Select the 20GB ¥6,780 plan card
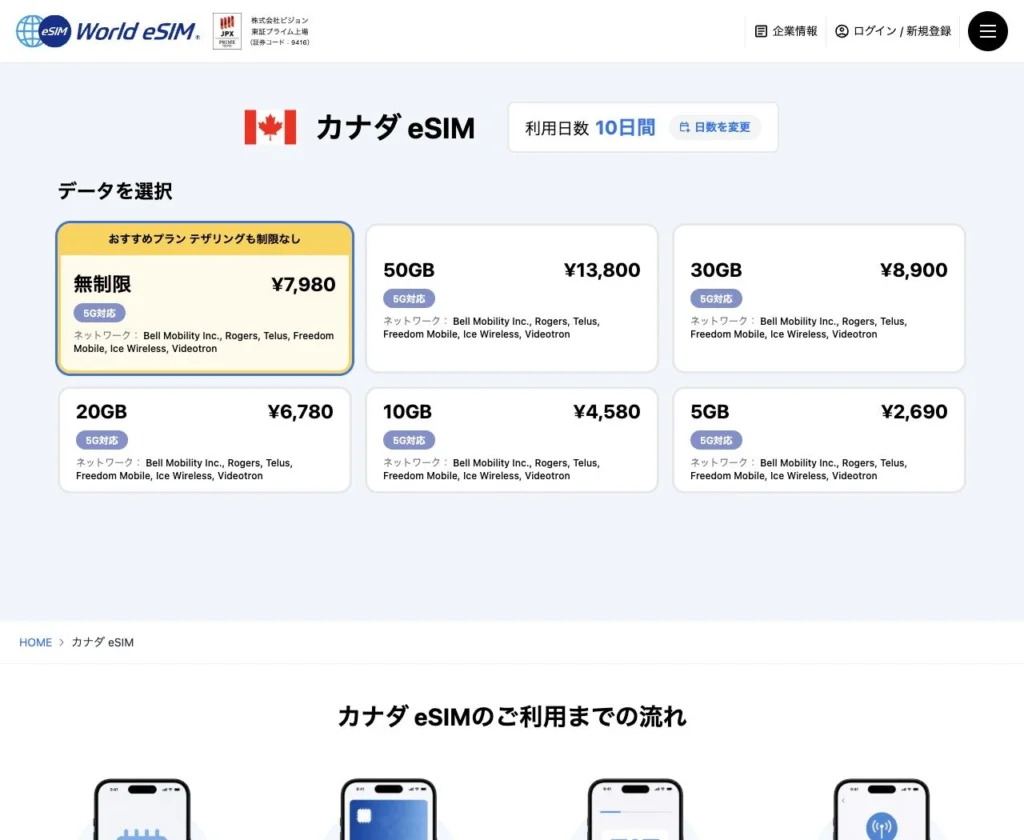The height and width of the screenshot is (840, 1024). pos(204,440)
